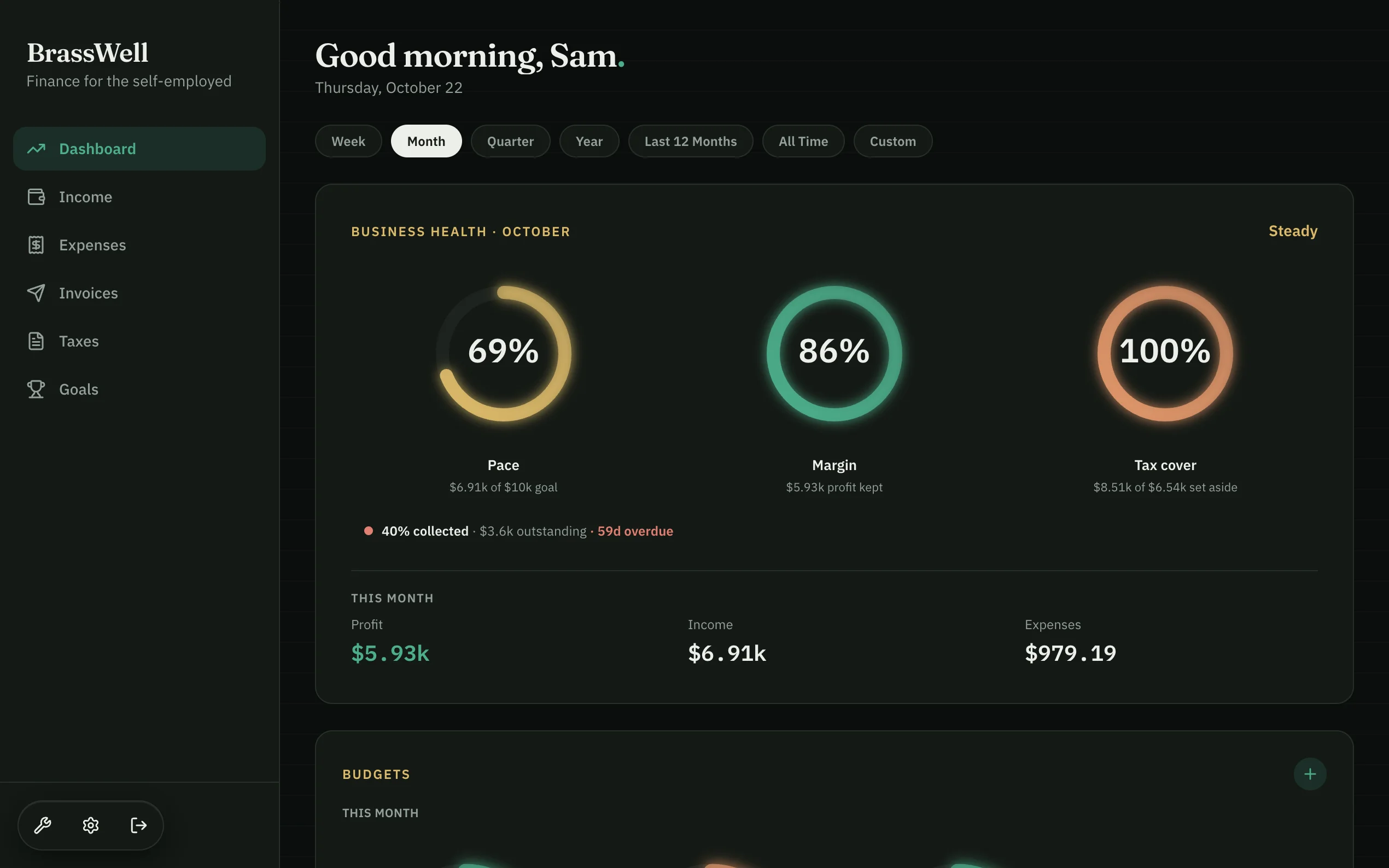Click '$8.51k of $6.54k set aside'
Screen dimensions: 1389x868
coord(1165,488)
